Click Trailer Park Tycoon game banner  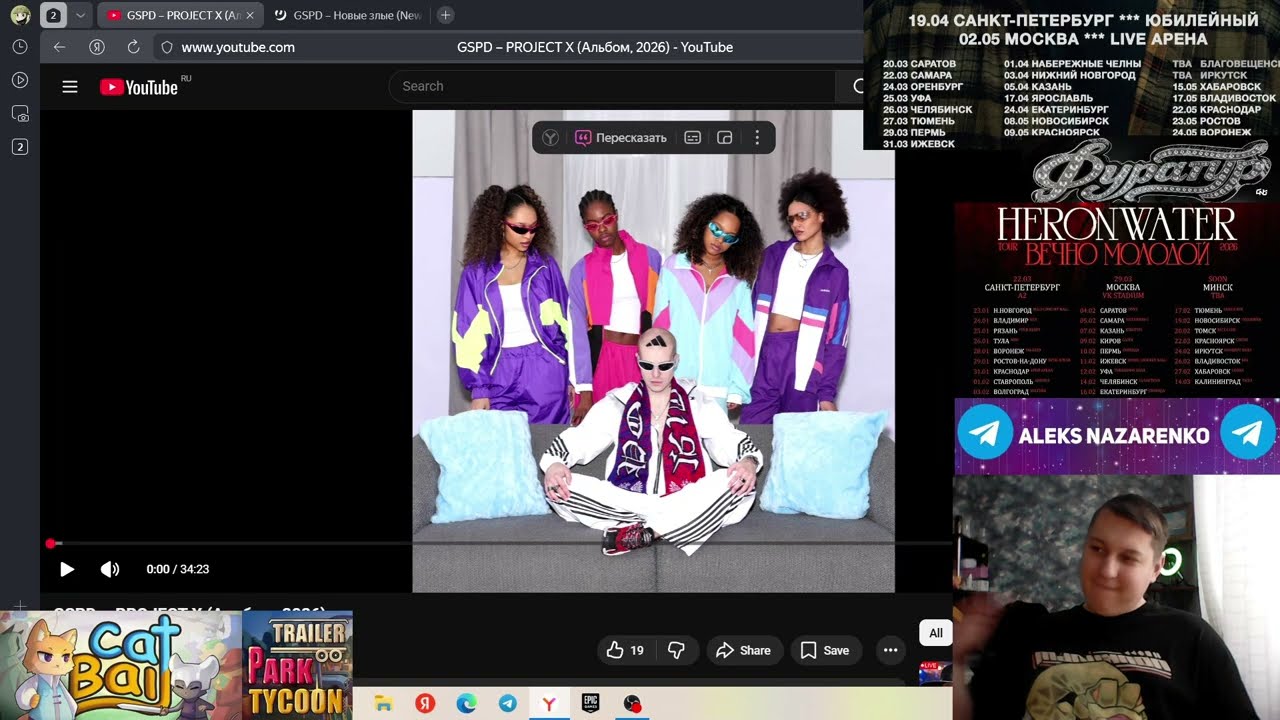[297, 666]
